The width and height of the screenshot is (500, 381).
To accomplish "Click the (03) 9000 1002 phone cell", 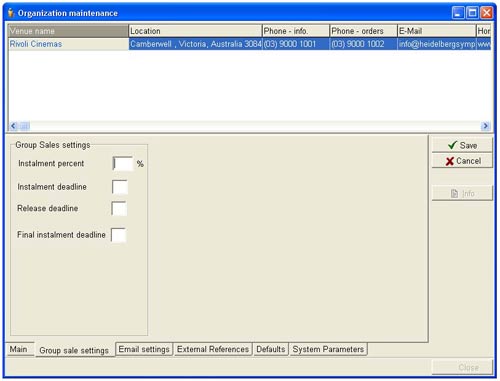I will coord(364,44).
